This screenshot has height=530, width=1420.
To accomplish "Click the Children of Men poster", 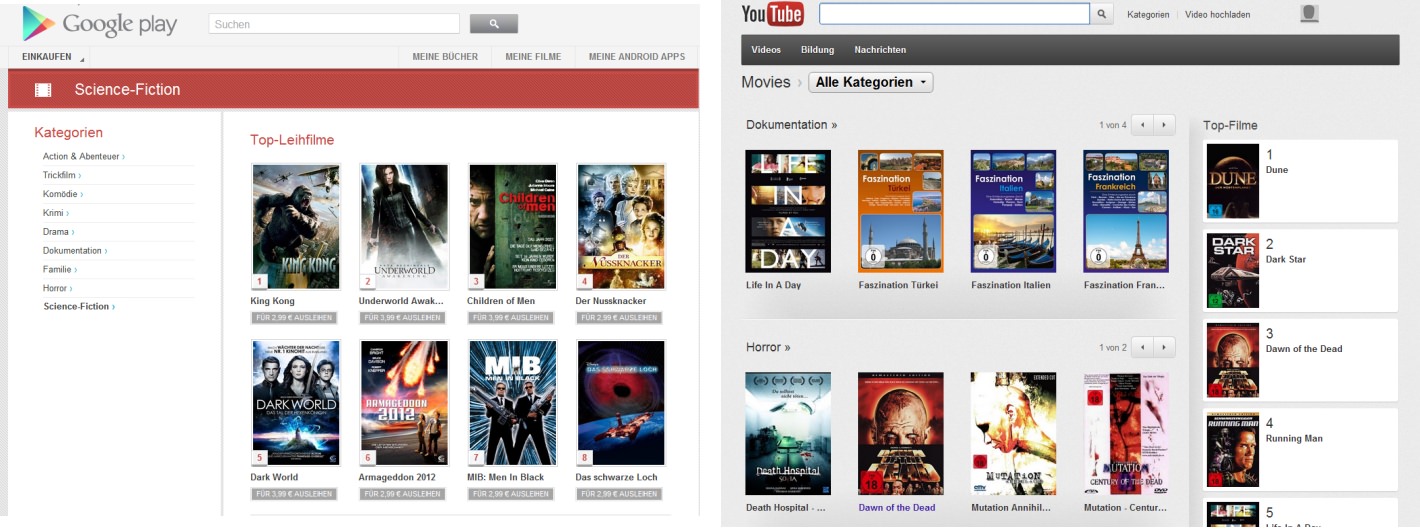I will coord(512,226).
